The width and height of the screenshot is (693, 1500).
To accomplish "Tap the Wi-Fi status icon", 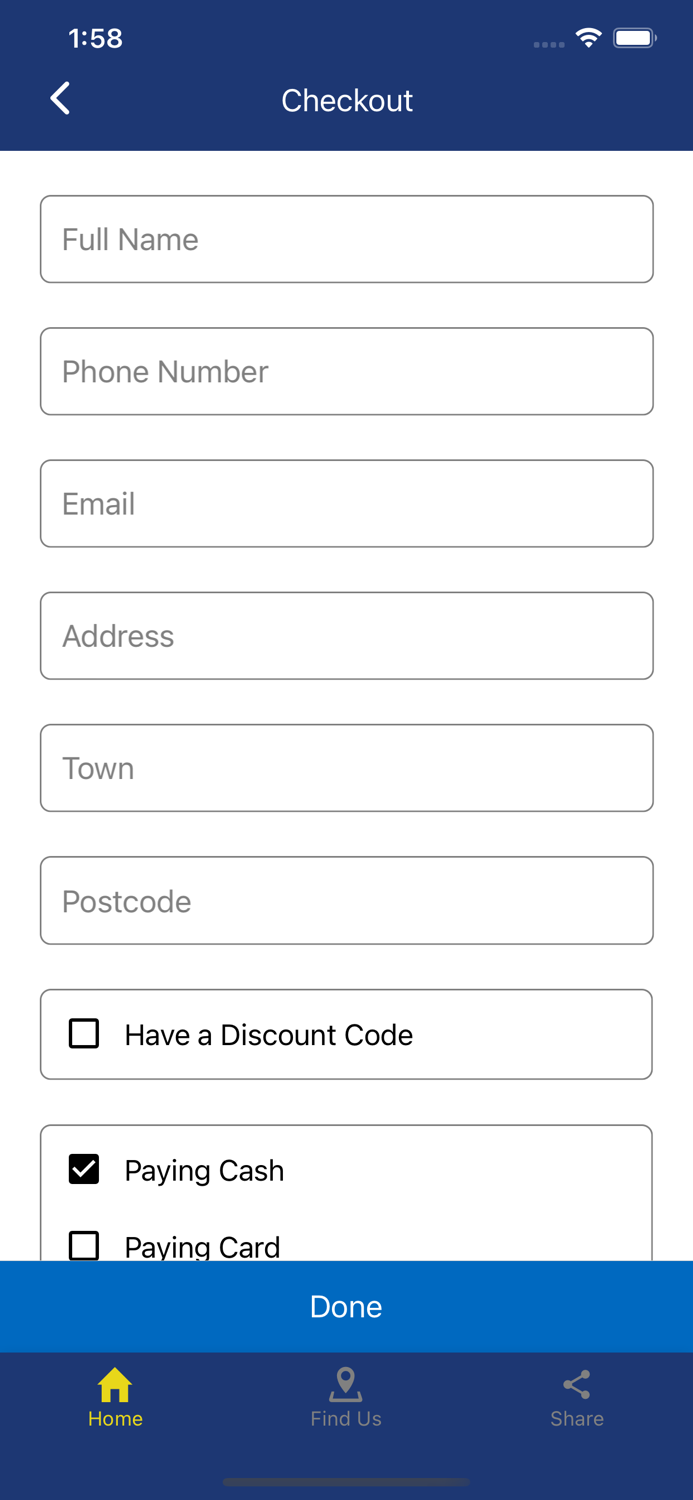I will [x=589, y=39].
